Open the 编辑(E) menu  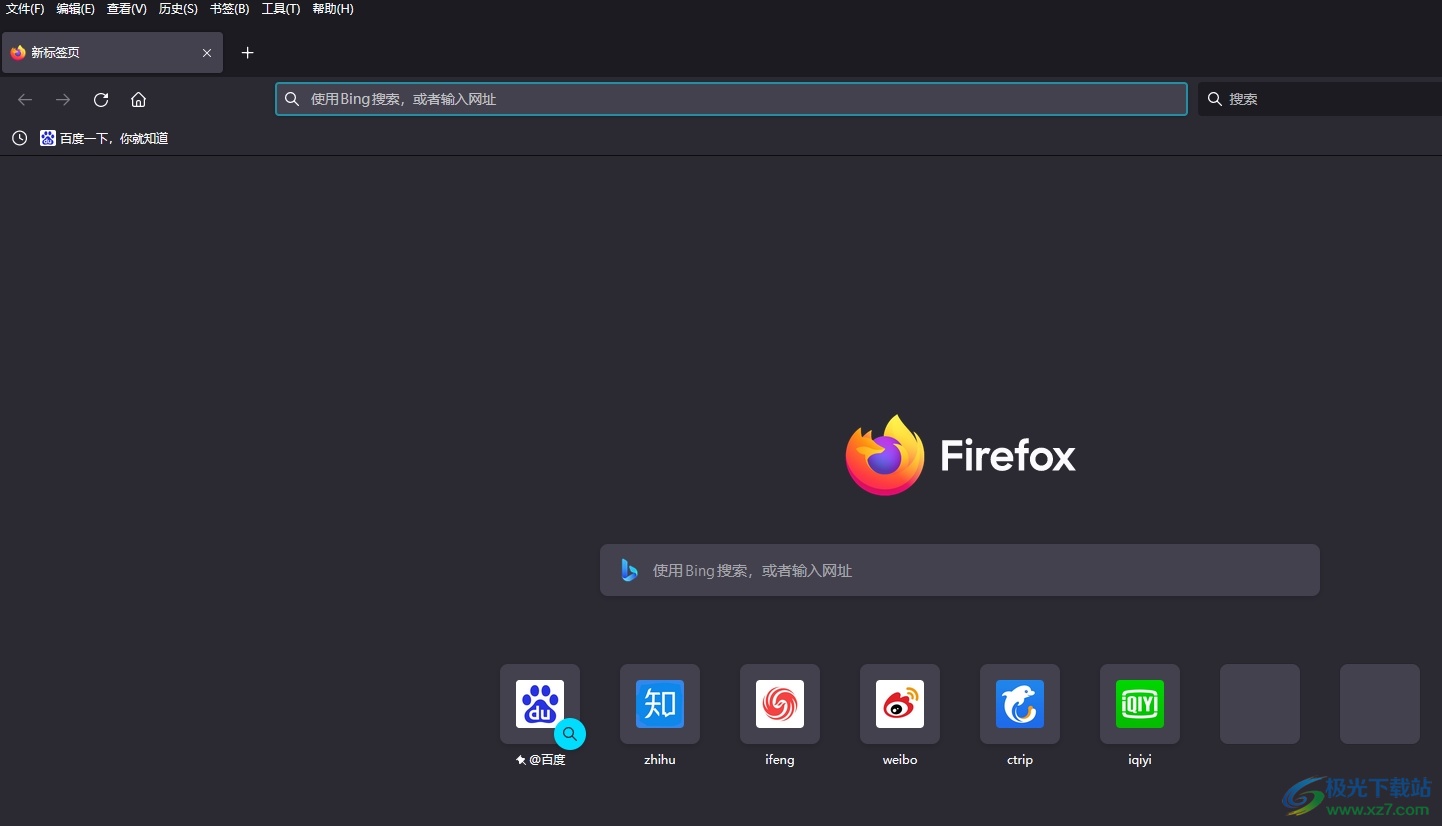[76, 9]
